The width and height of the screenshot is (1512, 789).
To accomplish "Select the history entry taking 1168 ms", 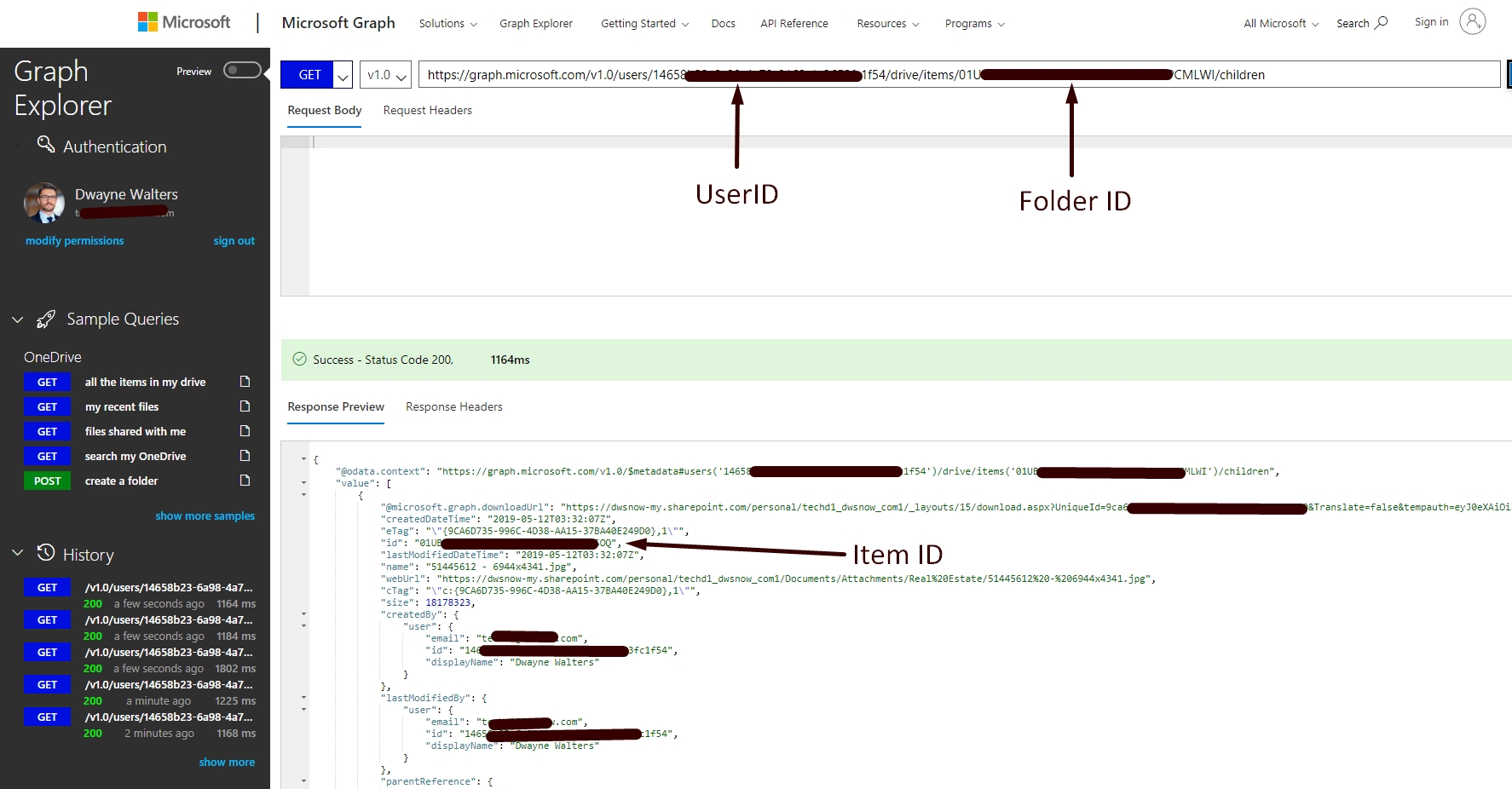I will click(140, 725).
